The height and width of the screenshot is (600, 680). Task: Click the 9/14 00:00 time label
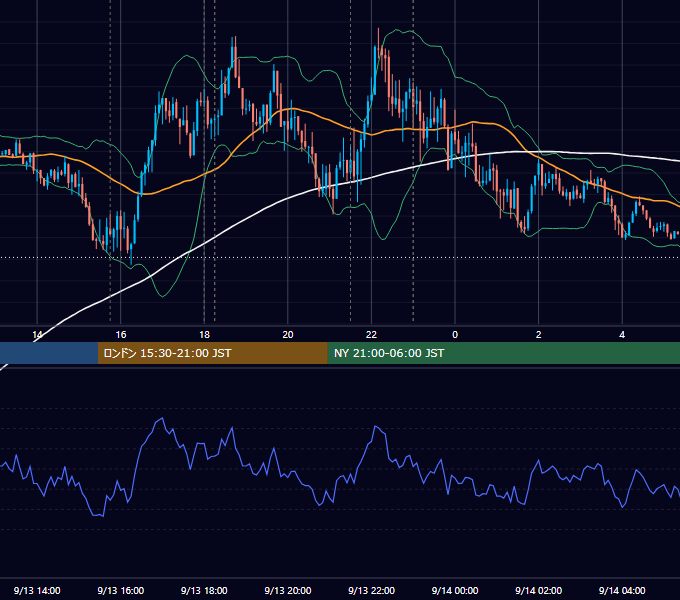(x=455, y=590)
